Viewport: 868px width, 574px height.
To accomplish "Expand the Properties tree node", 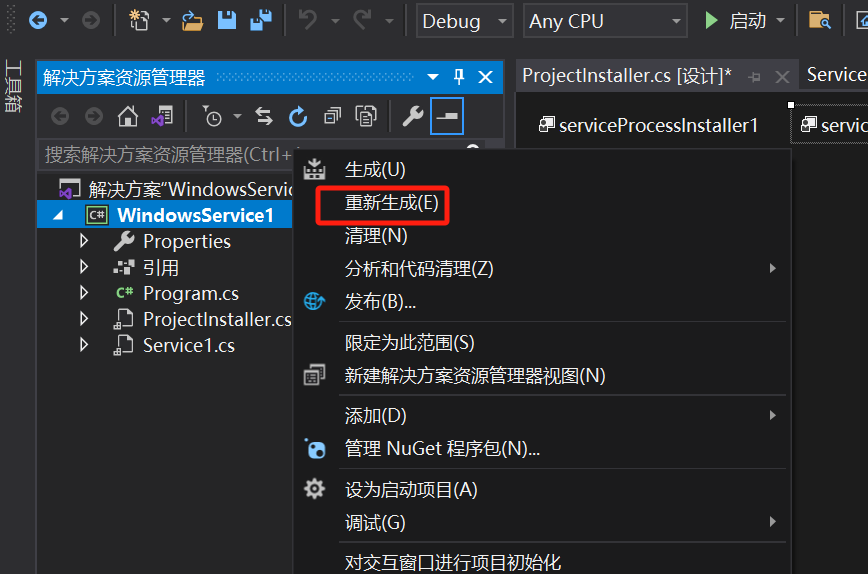I will [x=84, y=241].
